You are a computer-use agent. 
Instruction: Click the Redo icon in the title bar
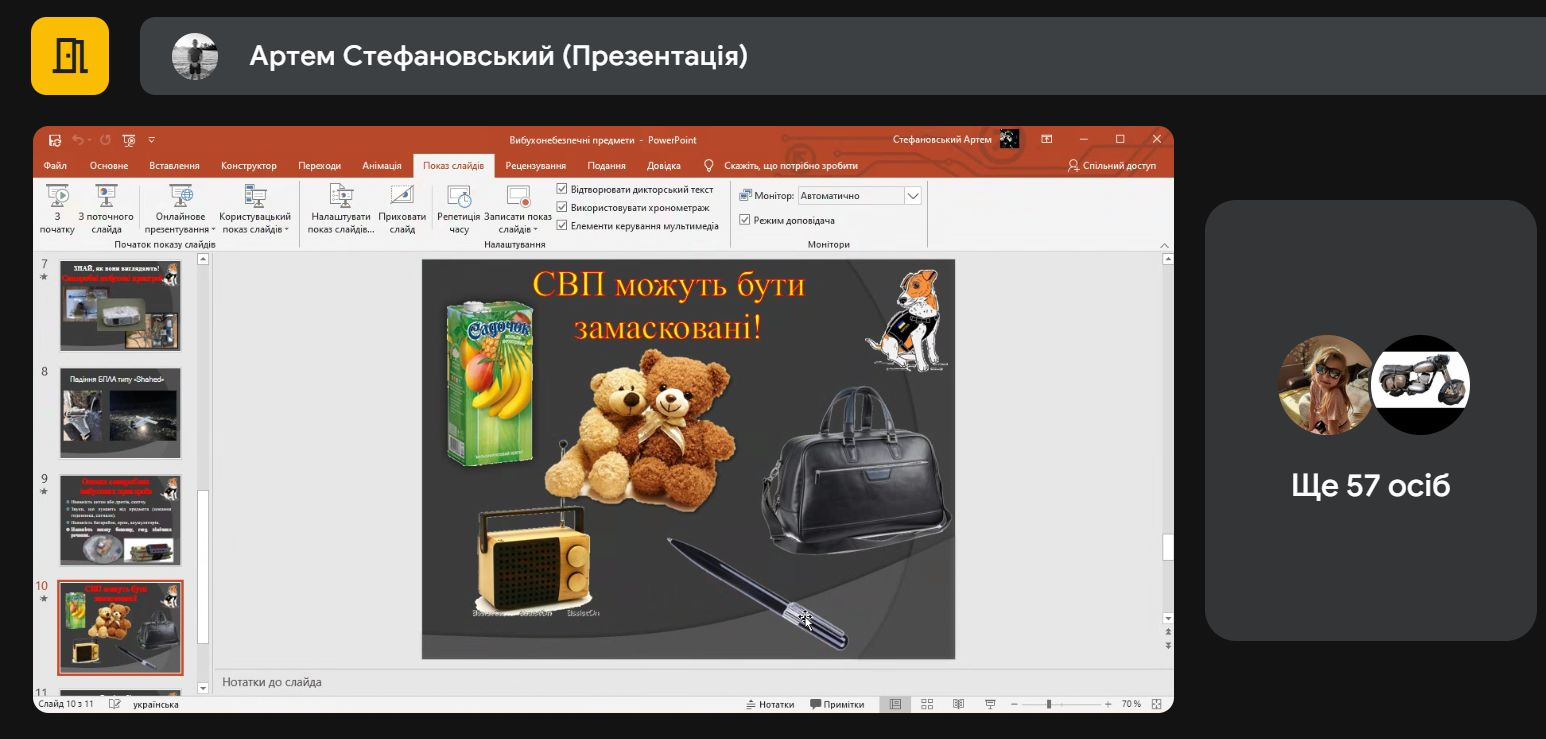(x=105, y=140)
